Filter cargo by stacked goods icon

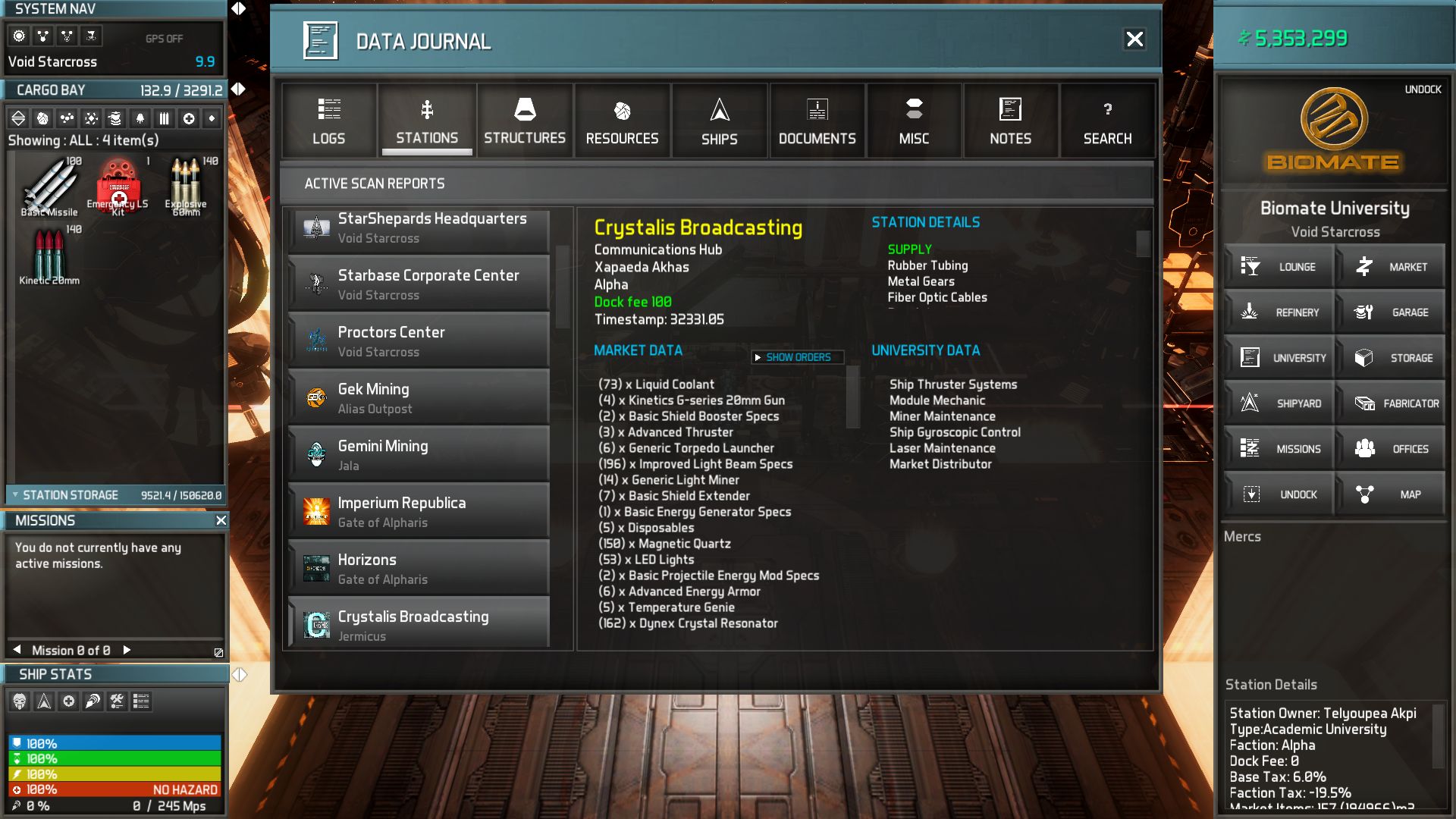pyautogui.click(x=115, y=118)
